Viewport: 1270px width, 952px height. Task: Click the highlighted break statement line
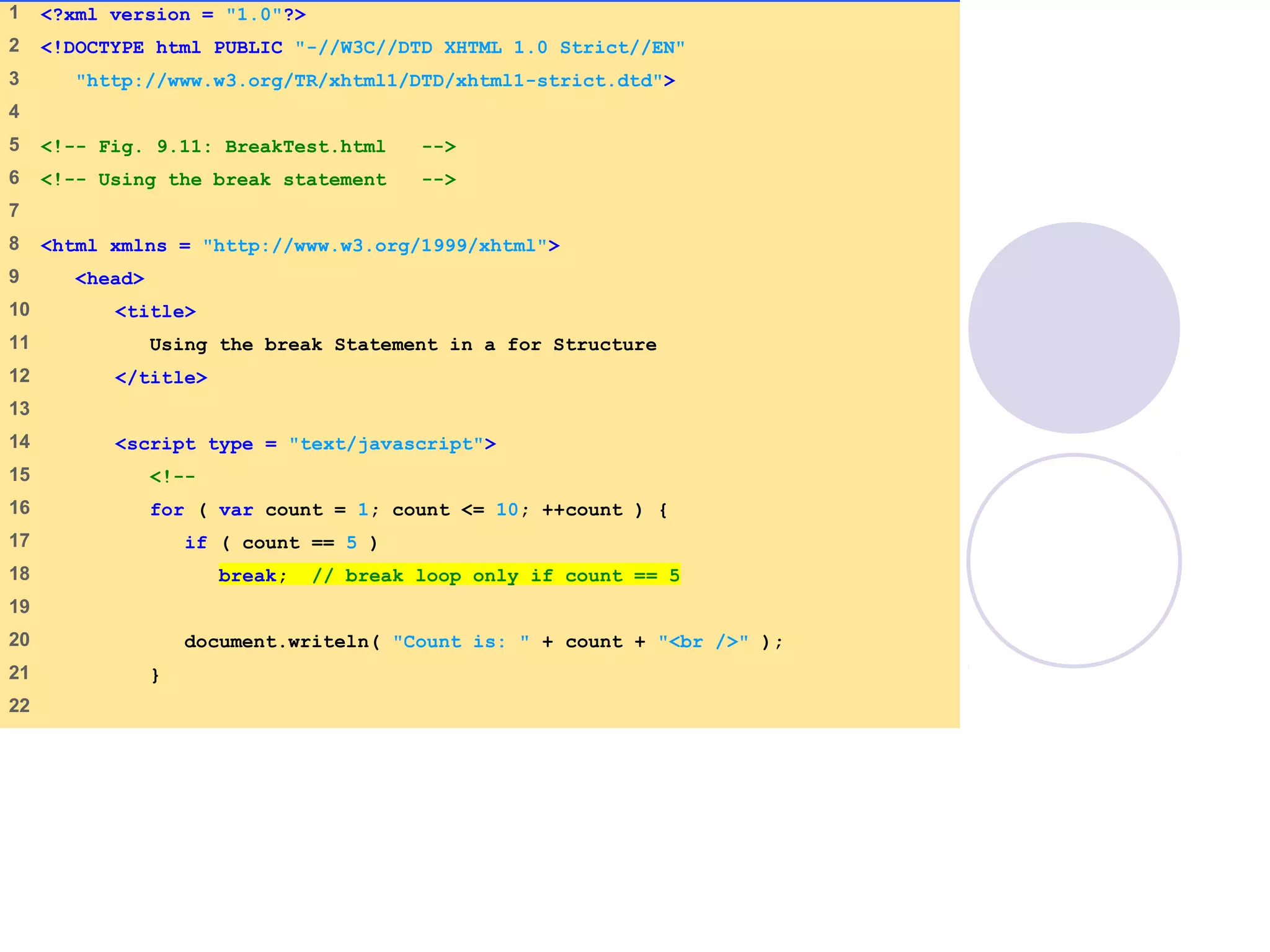click(450, 576)
